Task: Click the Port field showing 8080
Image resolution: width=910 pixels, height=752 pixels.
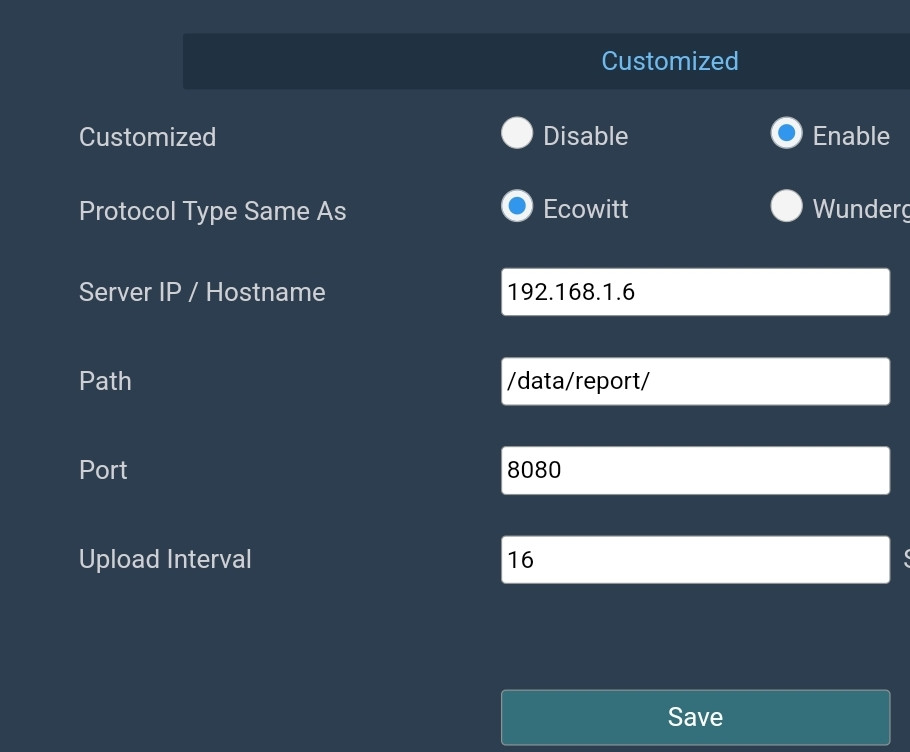Action: [695, 470]
